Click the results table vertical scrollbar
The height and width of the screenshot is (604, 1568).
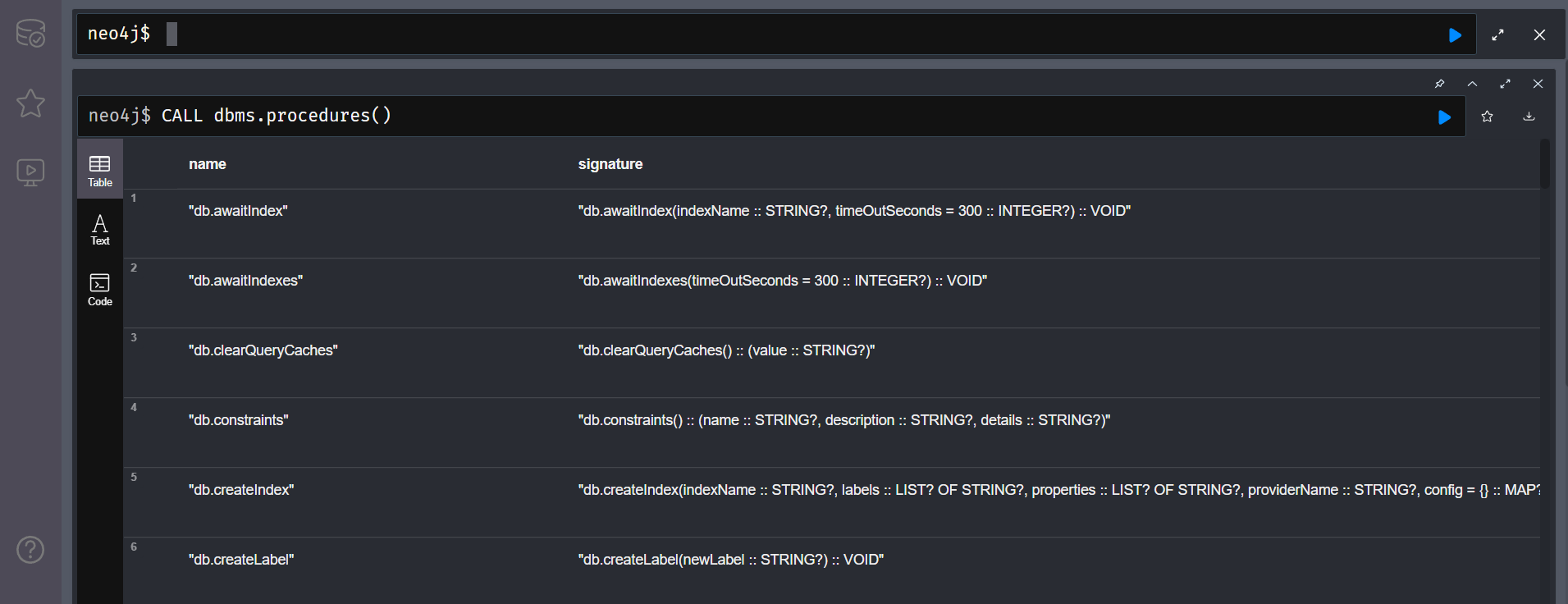coord(1545,163)
